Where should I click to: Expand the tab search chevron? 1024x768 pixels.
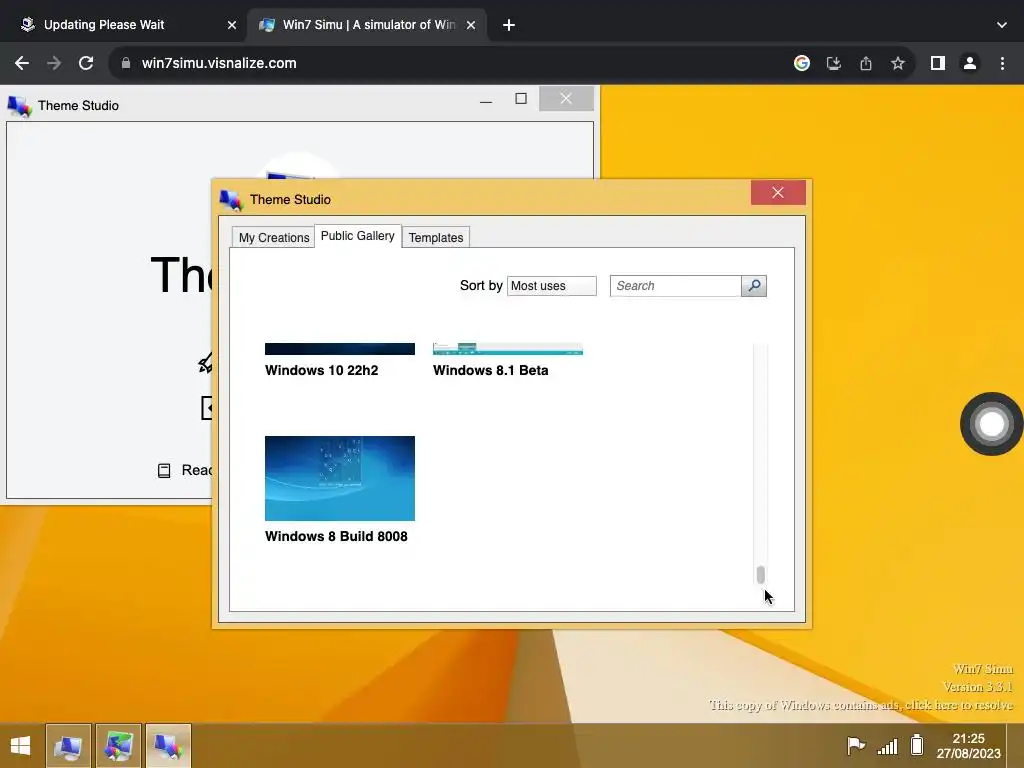[x=1002, y=25]
